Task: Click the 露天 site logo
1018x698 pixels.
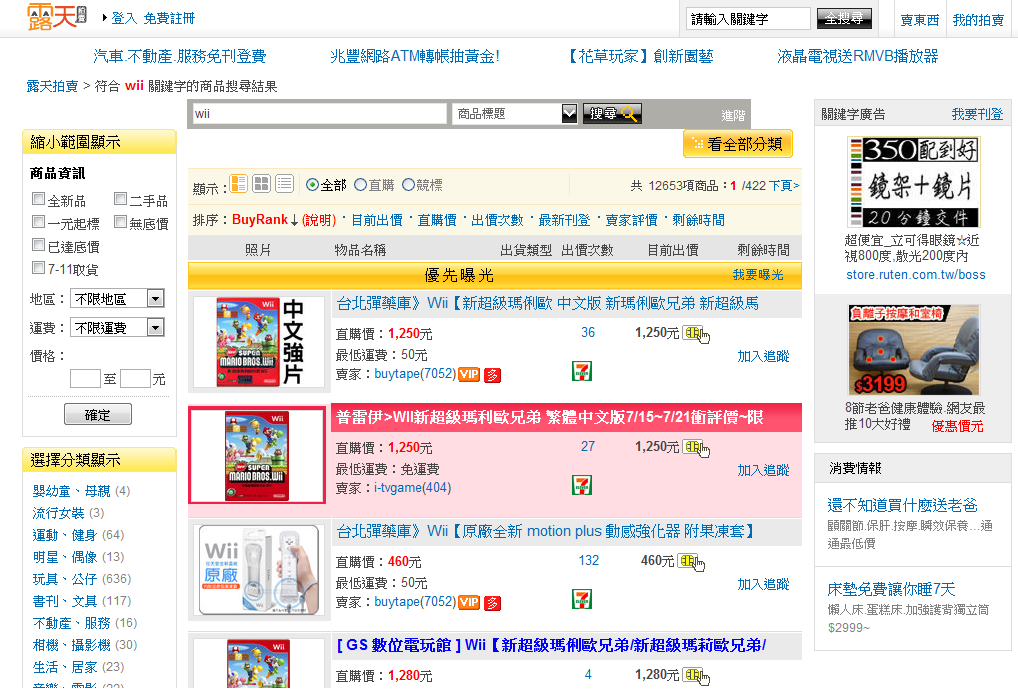Action: [56, 16]
